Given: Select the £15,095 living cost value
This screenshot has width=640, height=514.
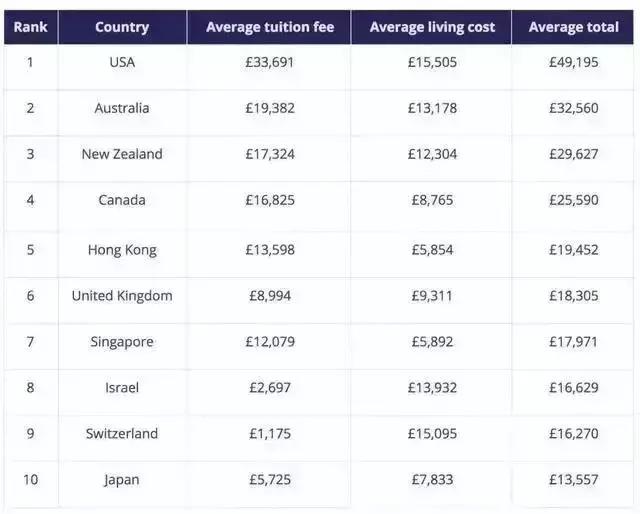Looking at the screenshot, I should [x=432, y=434].
